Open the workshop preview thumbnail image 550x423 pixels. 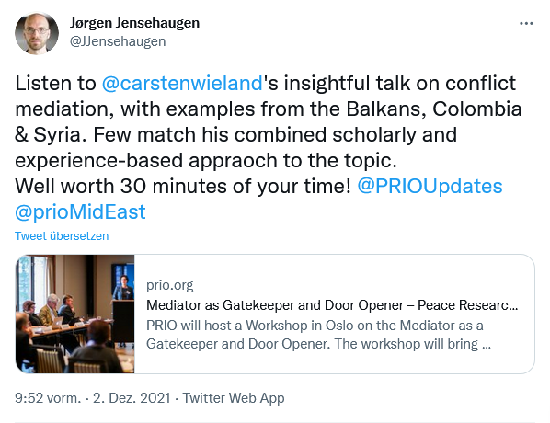pyautogui.click(x=75, y=314)
